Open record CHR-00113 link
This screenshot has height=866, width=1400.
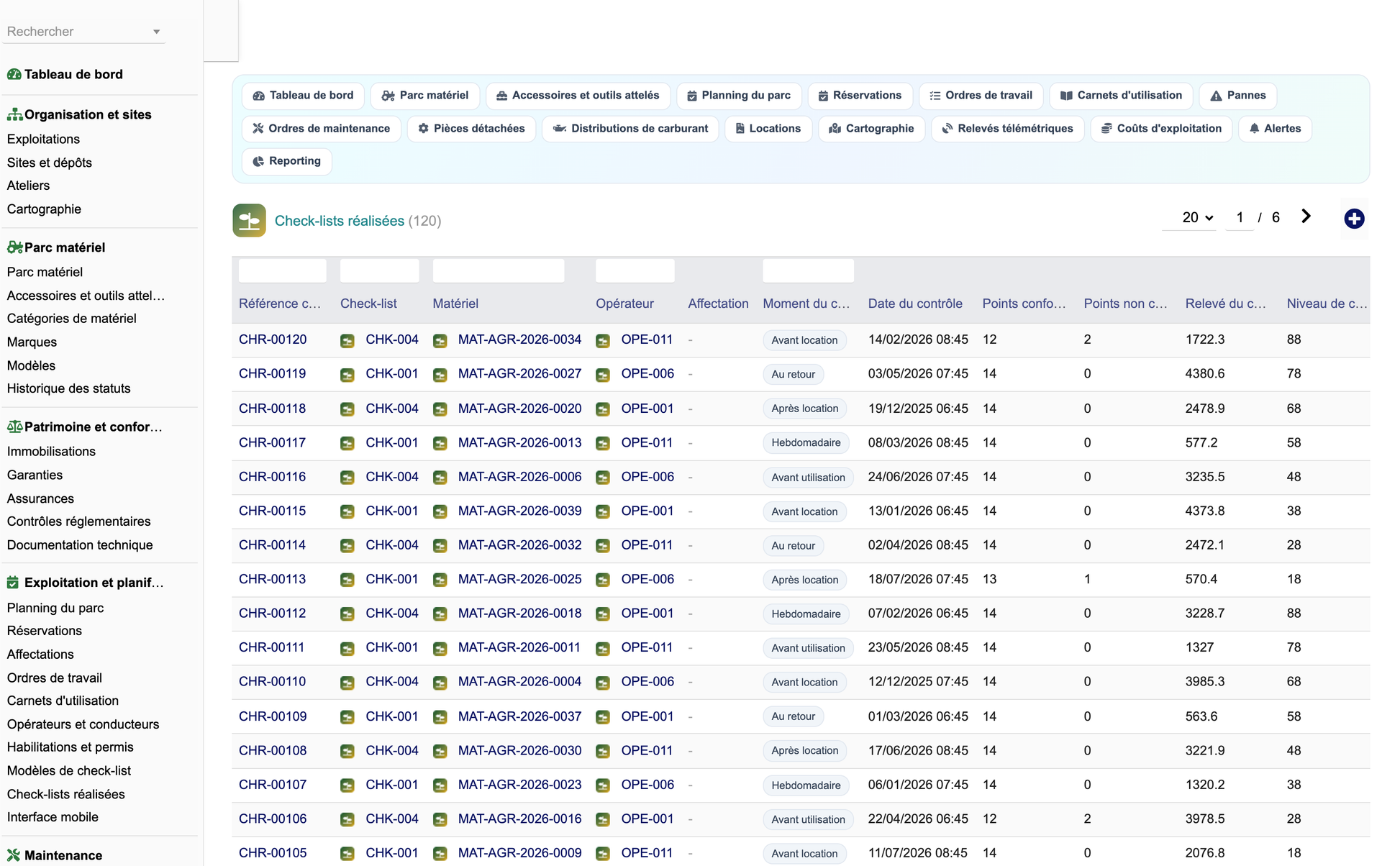tap(272, 579)
